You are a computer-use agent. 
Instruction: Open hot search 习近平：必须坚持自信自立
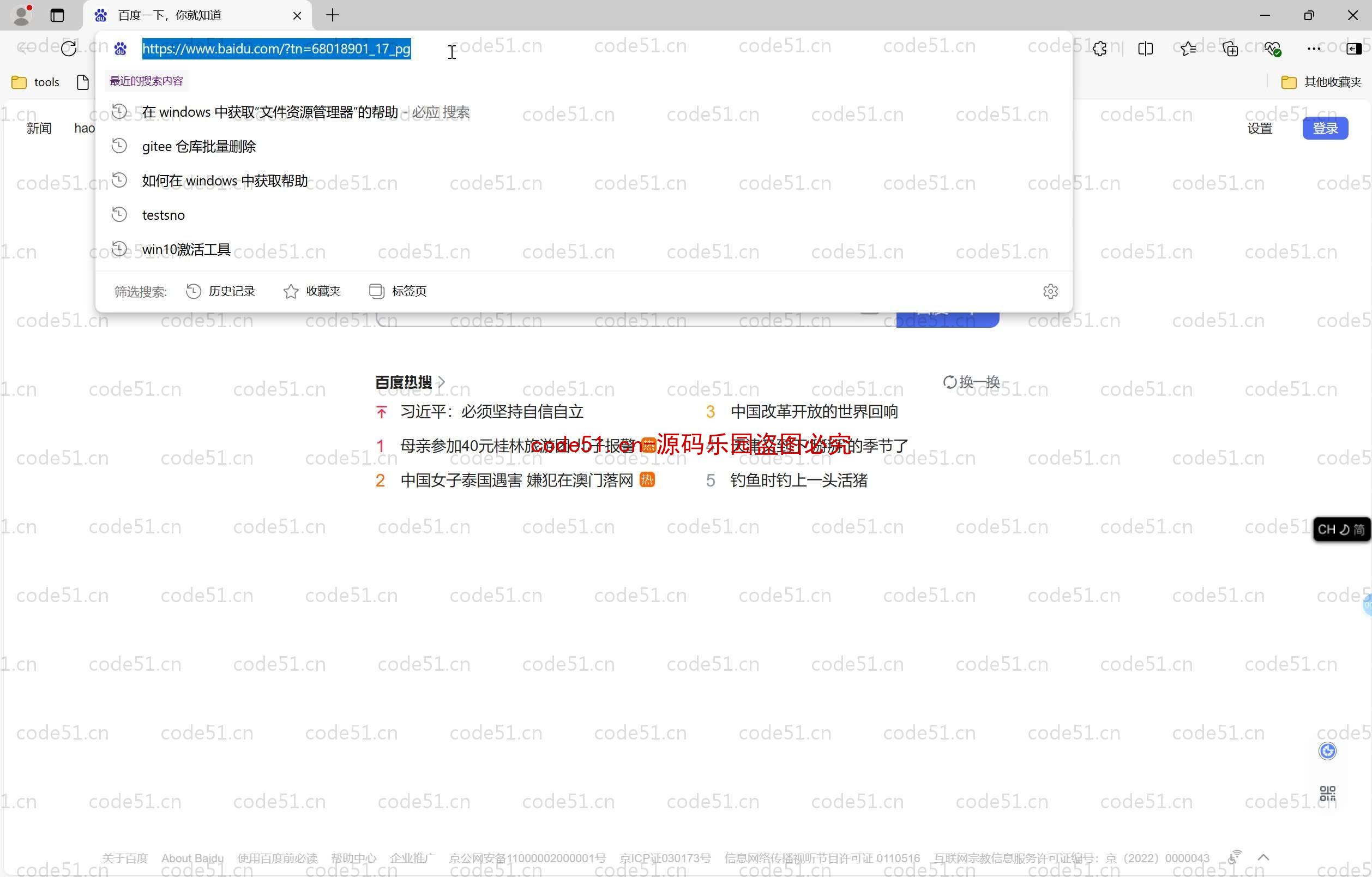492,411
